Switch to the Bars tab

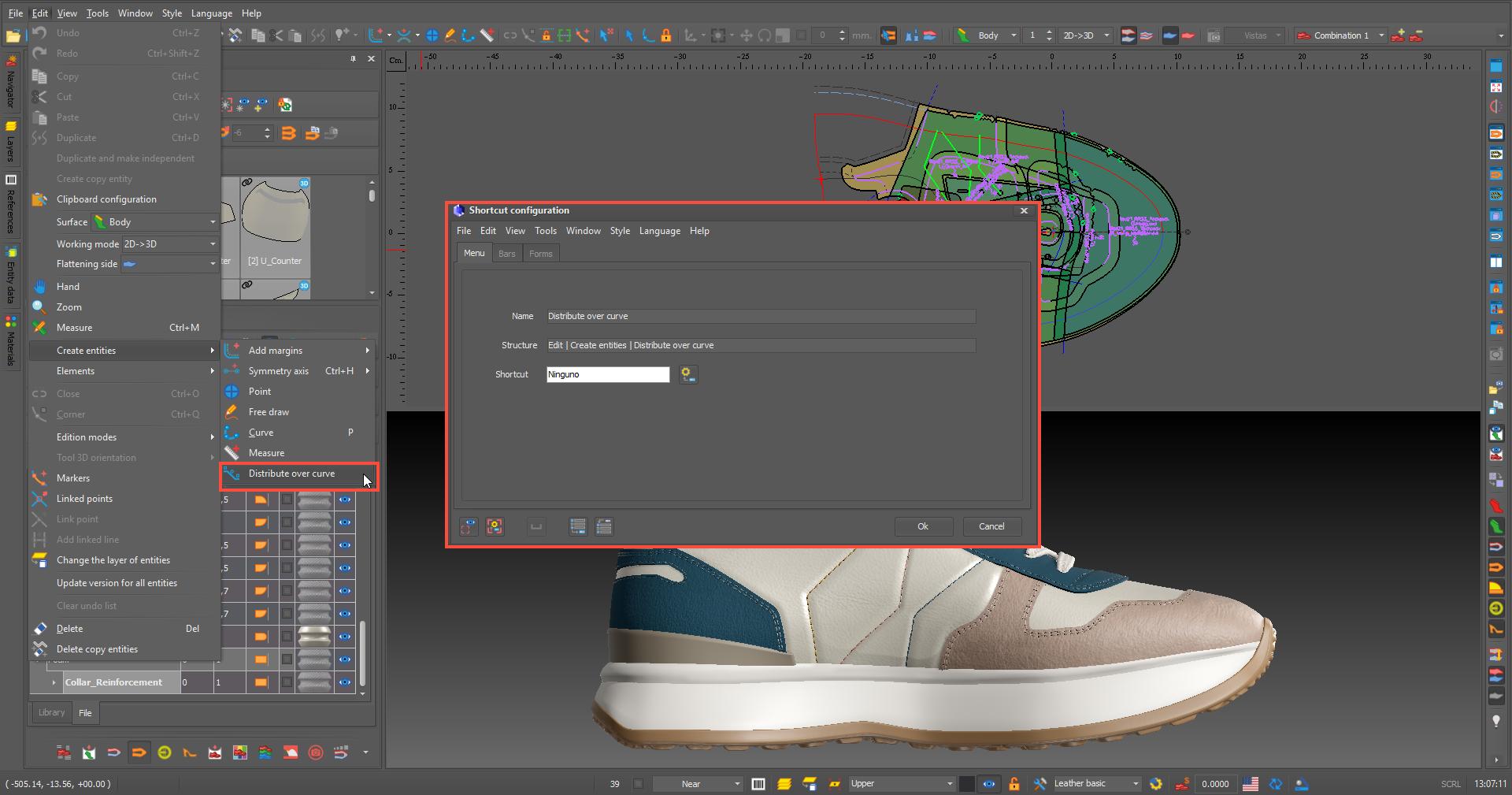coord(506,254)
